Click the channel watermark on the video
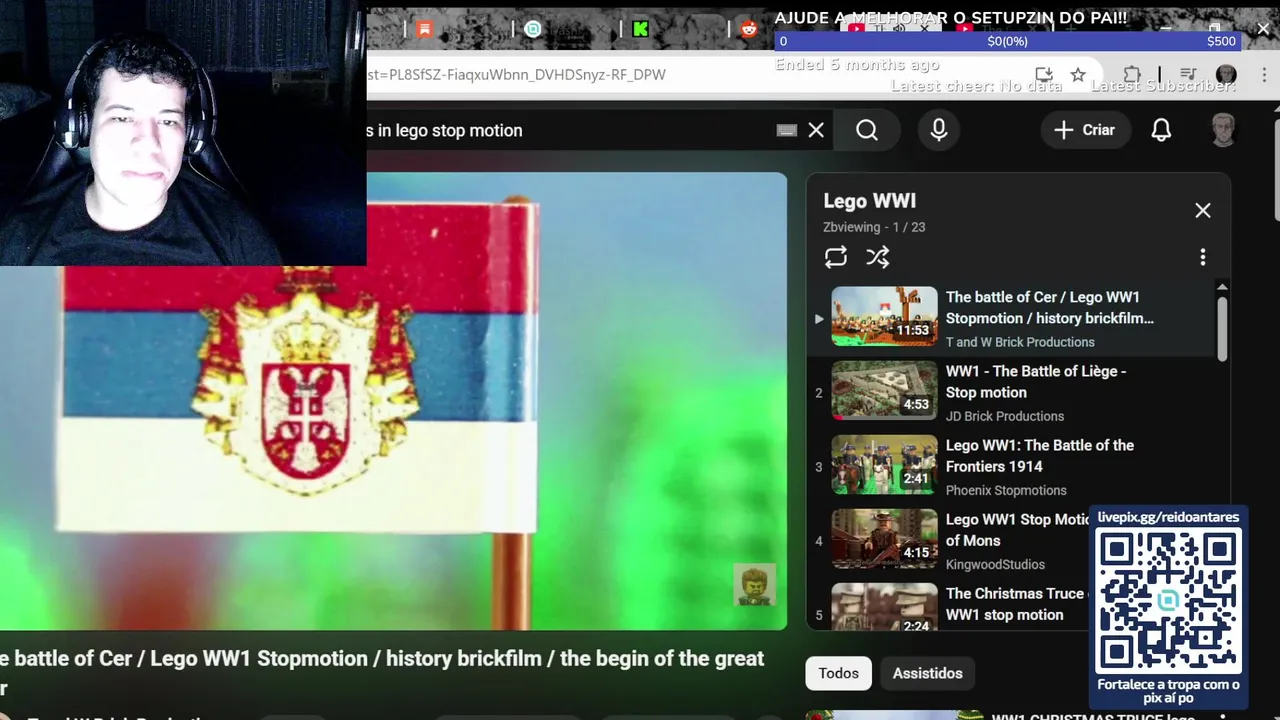1280x720 pixels. 754,586
